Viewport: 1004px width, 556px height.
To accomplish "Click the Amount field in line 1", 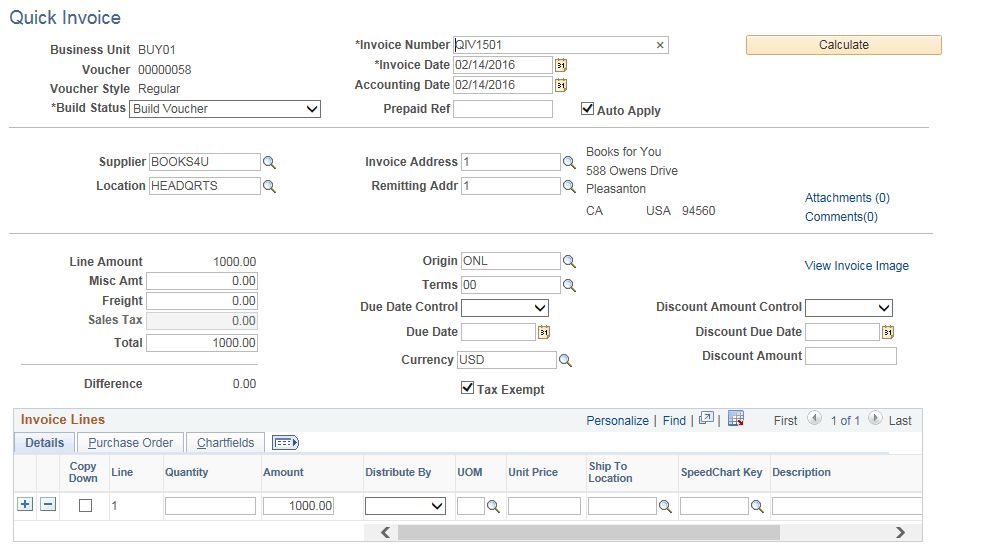I will [298, 506].
